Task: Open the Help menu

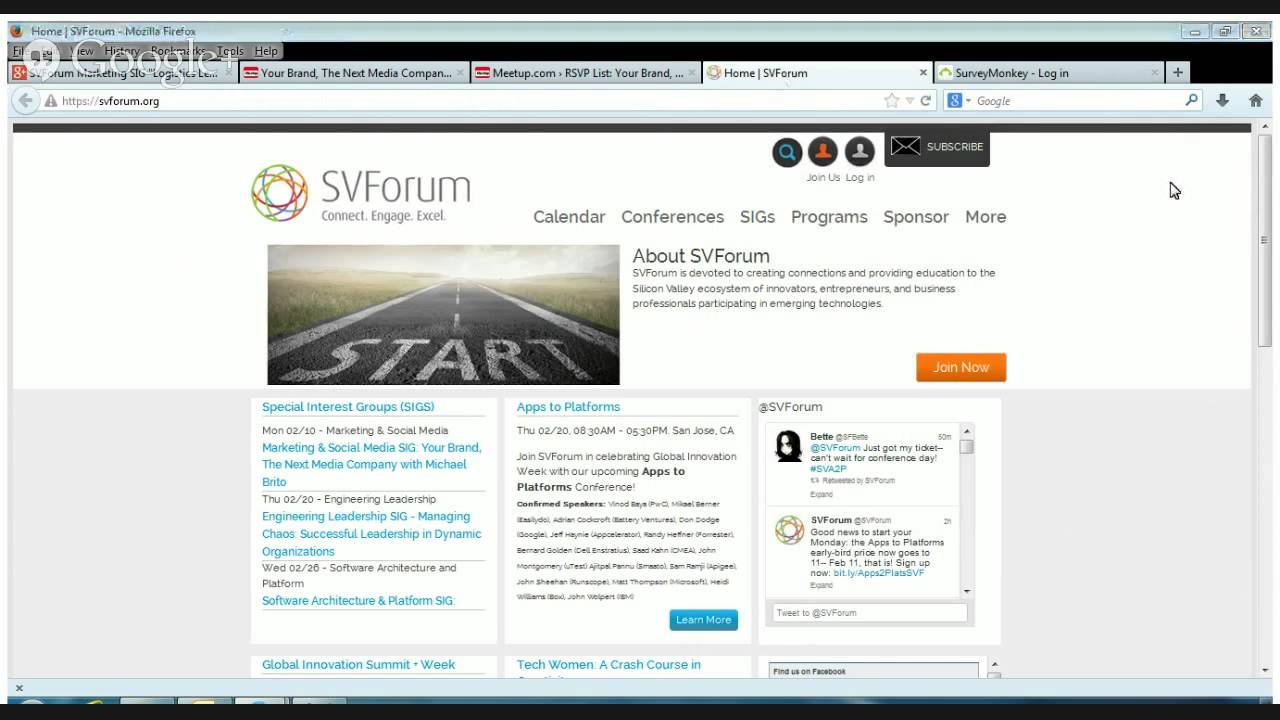Action: [x=266, y=51]
